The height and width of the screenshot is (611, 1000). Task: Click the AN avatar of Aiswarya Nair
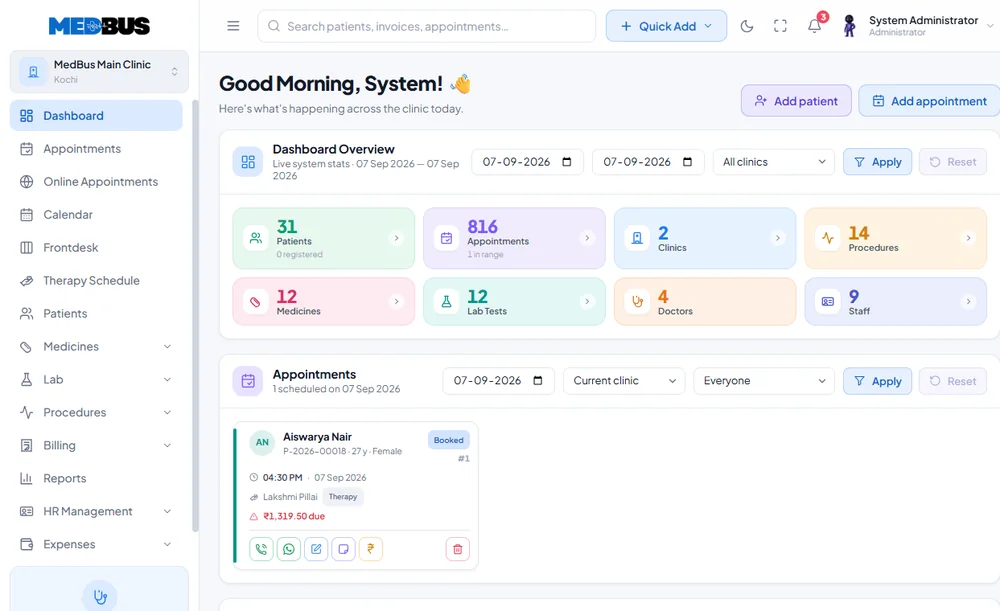click(x=262, y=443)
